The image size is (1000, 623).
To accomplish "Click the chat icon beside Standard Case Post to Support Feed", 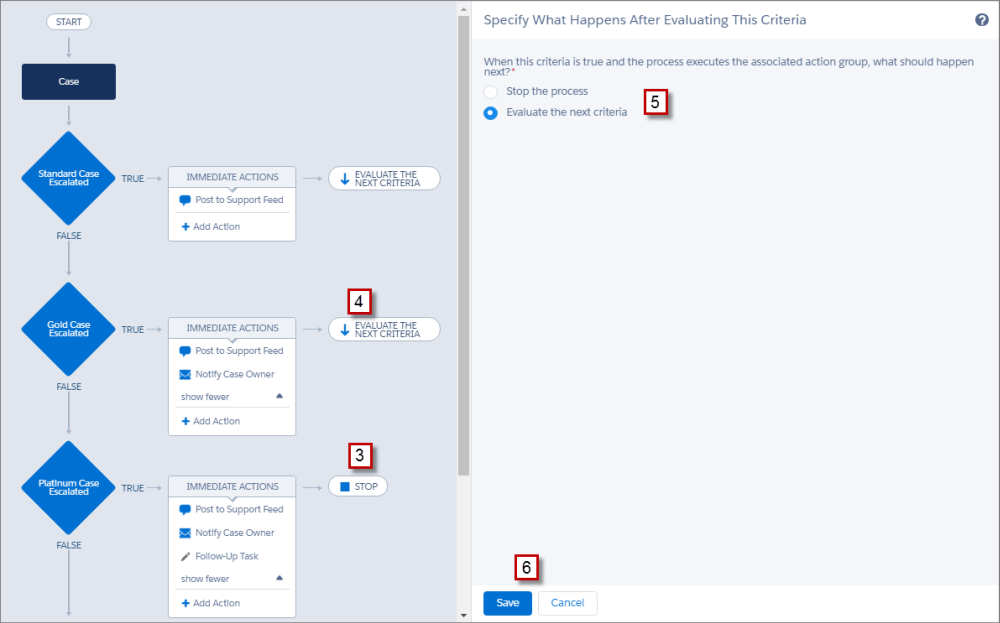I will click(x=185, y=200).
